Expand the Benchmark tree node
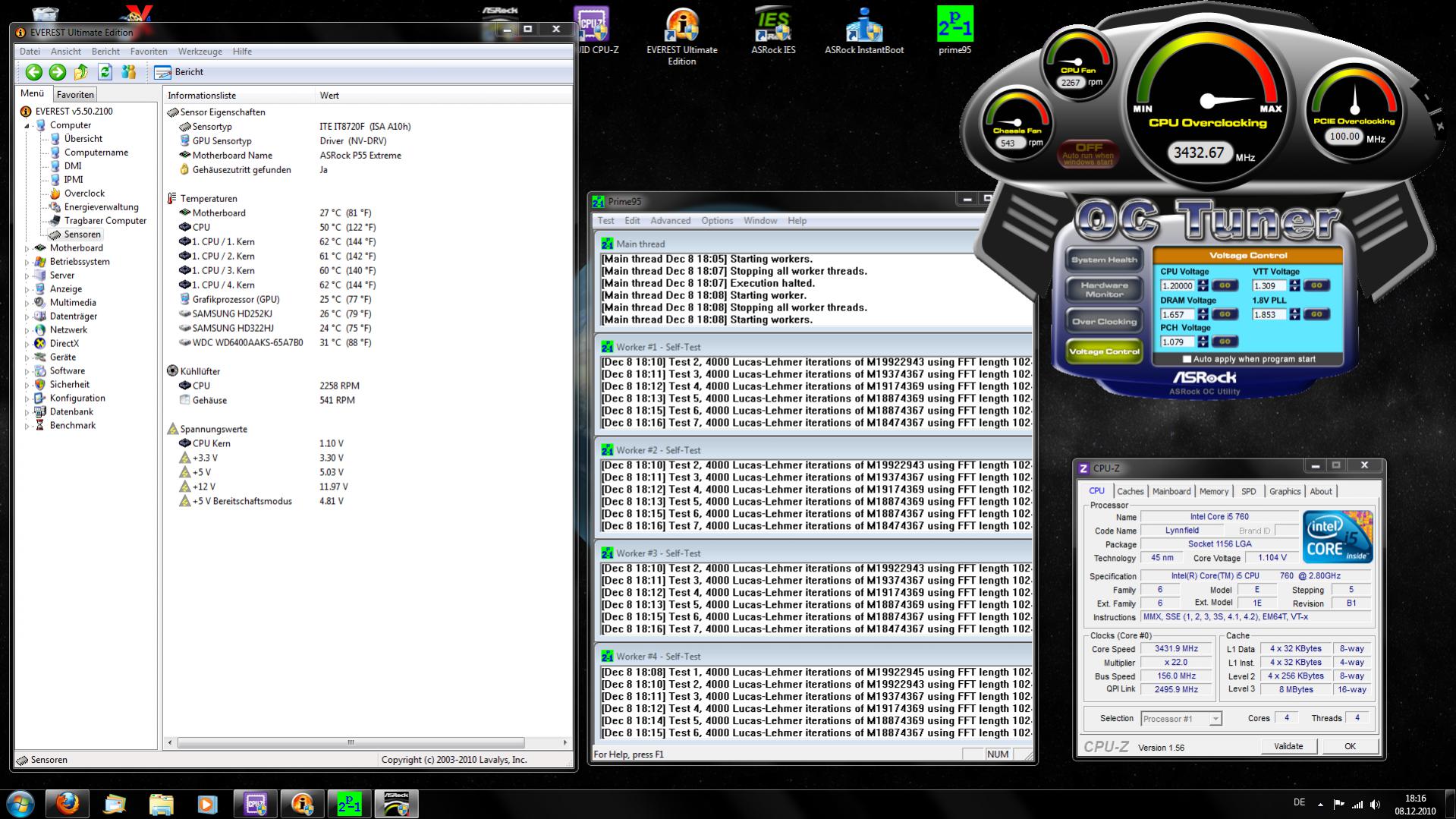Screen dimensions: 1456x819 click(x=27, y=426)
